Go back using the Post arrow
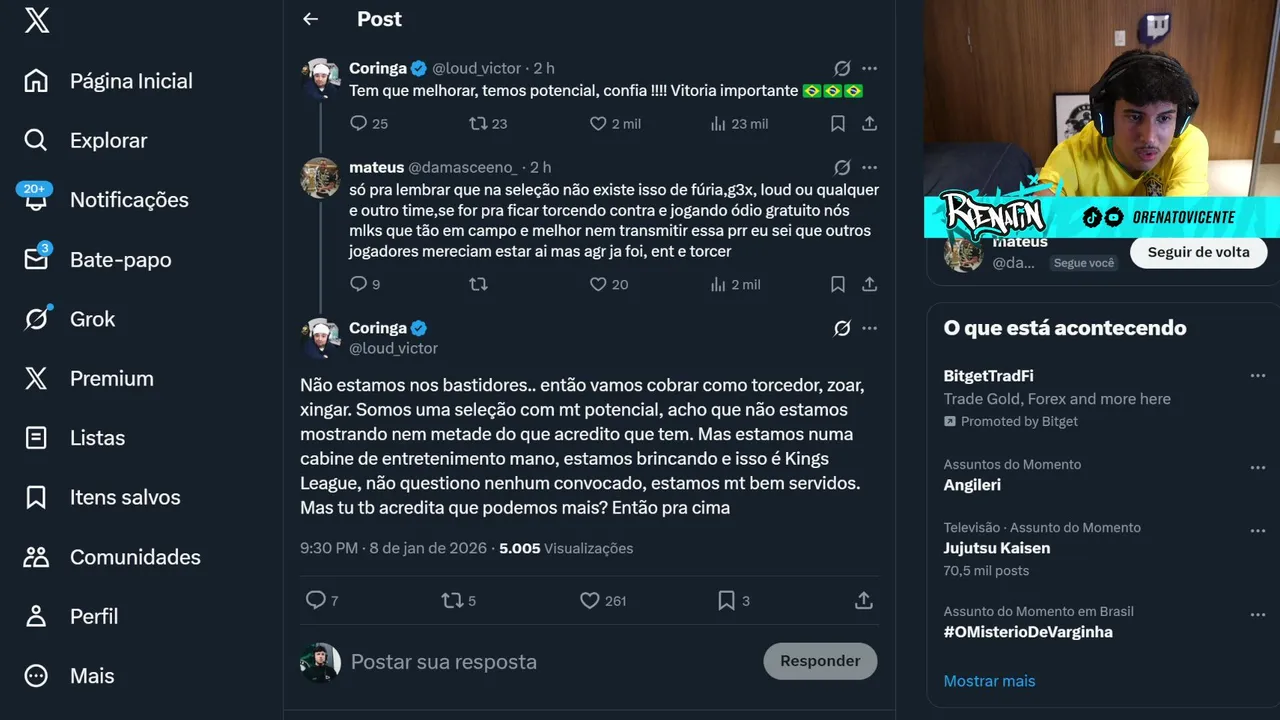The height and width of the screenshot is (720, 1280). [x=311, y=19]
